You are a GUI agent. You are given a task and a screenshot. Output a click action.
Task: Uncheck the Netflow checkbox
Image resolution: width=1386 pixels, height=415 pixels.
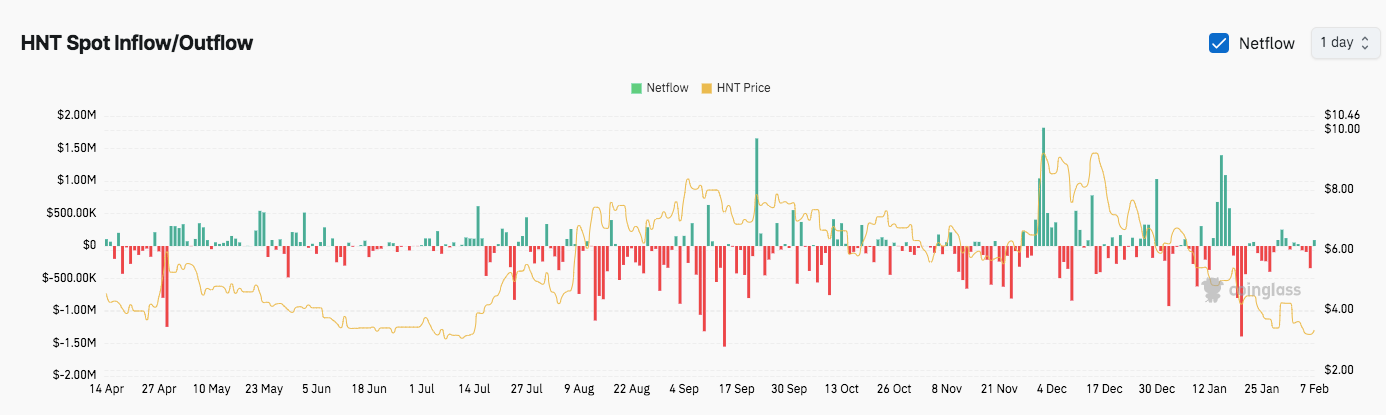tap(1219, 43)
